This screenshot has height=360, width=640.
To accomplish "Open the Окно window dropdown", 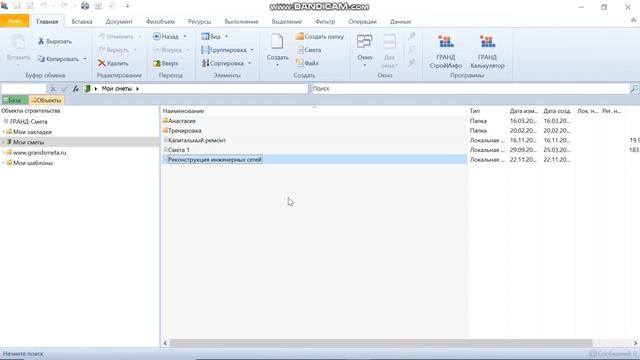I will [x=364, y=51].
